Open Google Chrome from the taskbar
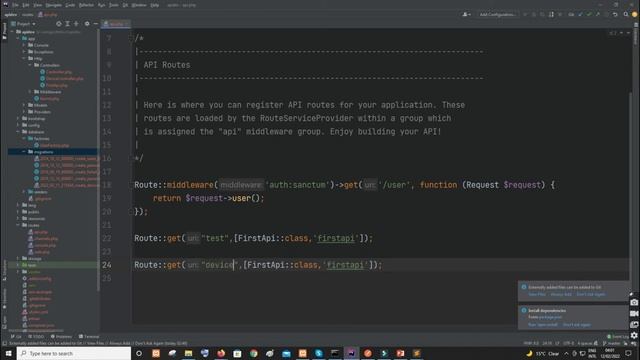The image size is (640, 360). [253, 353]
